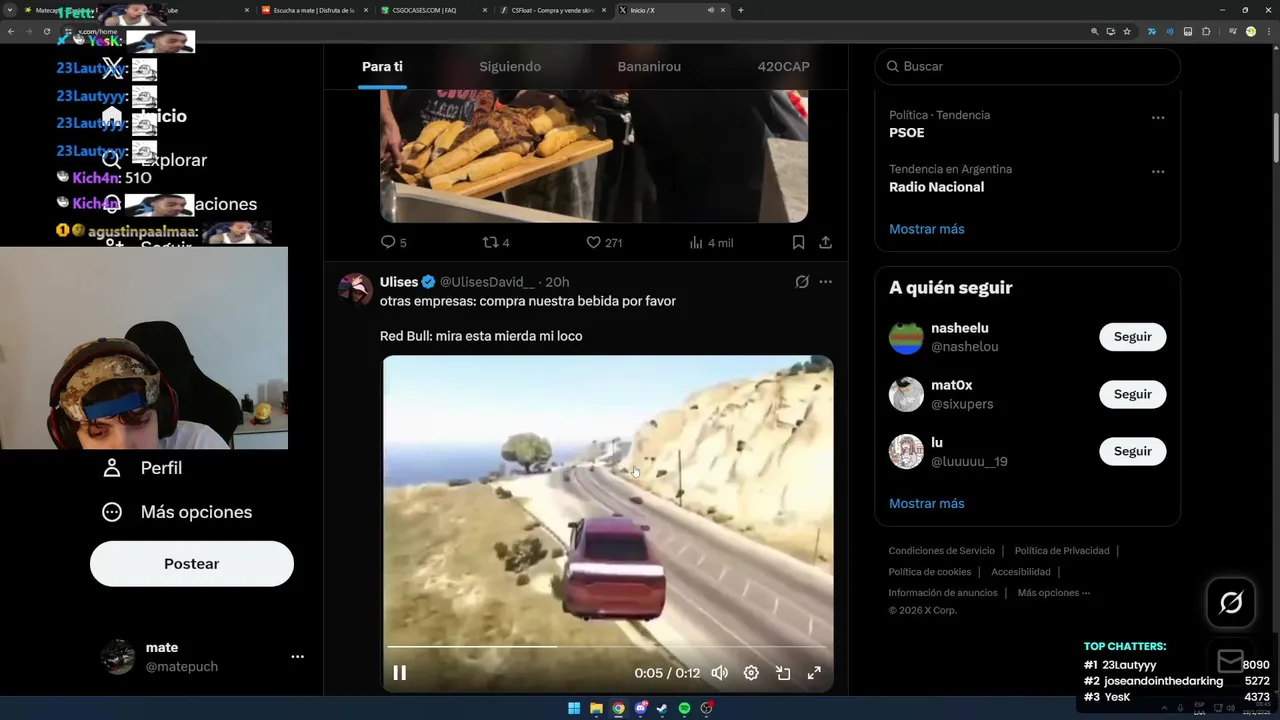This screenshot has height=720, width=1280.
Task: Open the floating Grok button
Action: [1231, 602]
